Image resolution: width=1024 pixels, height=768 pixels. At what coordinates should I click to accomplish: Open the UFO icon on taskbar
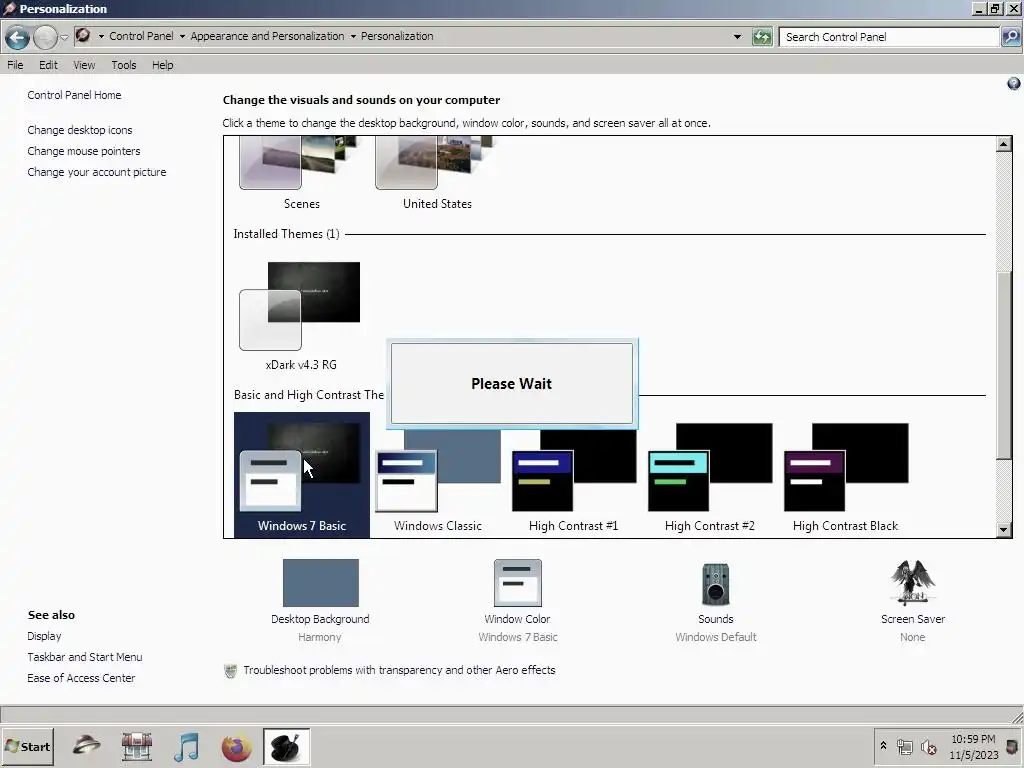click(86, 746)
